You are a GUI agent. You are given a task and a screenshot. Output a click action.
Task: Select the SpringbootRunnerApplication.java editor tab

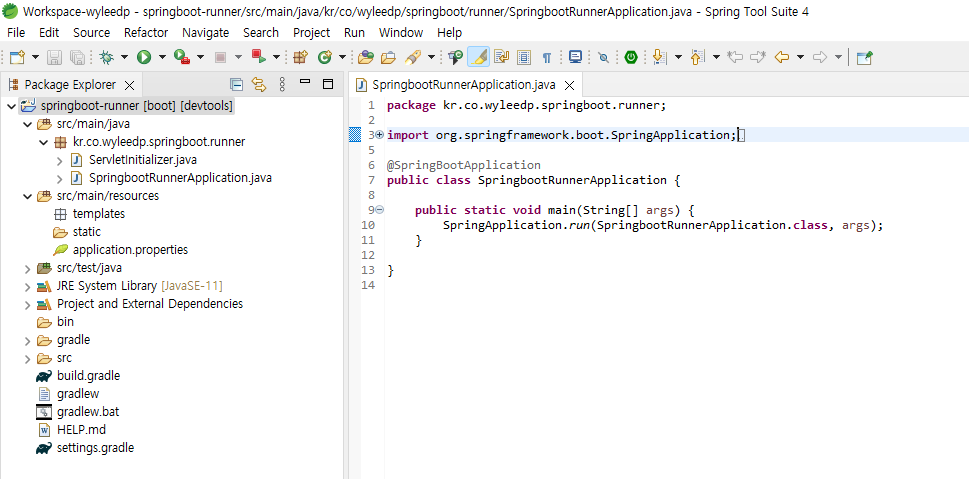[463, 85]
